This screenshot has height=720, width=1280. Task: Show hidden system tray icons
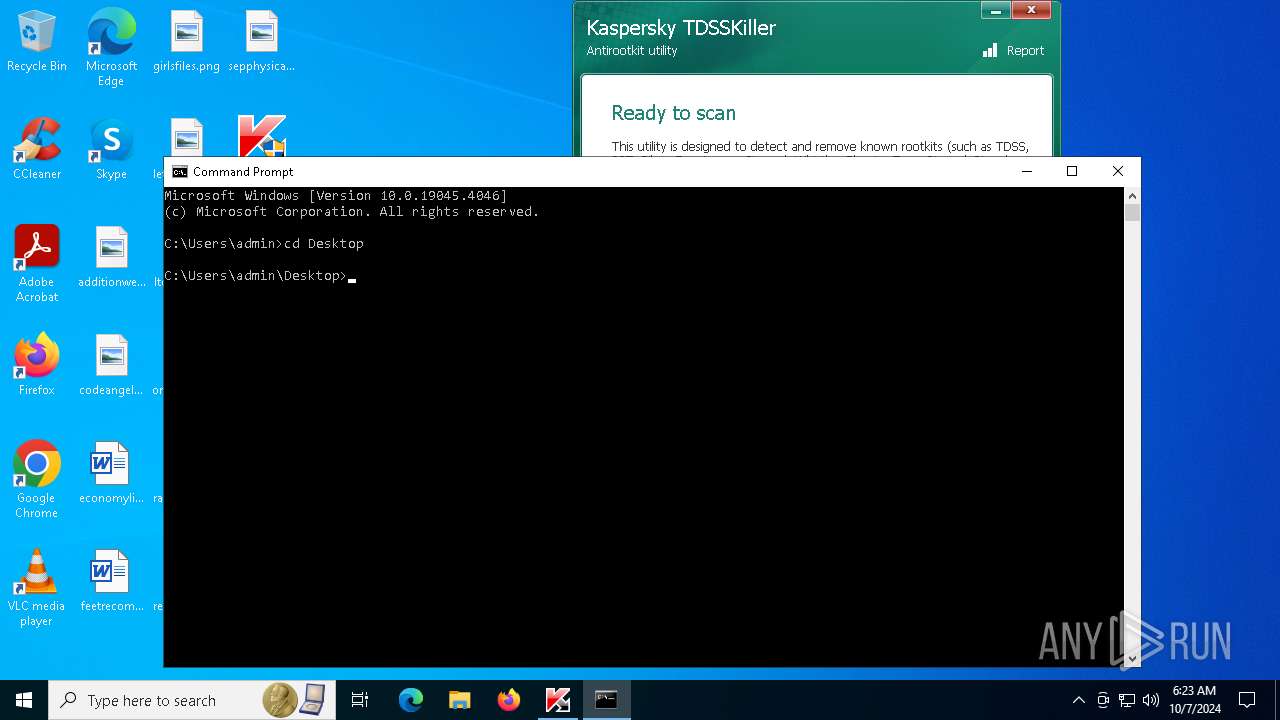pos(1078,700)
